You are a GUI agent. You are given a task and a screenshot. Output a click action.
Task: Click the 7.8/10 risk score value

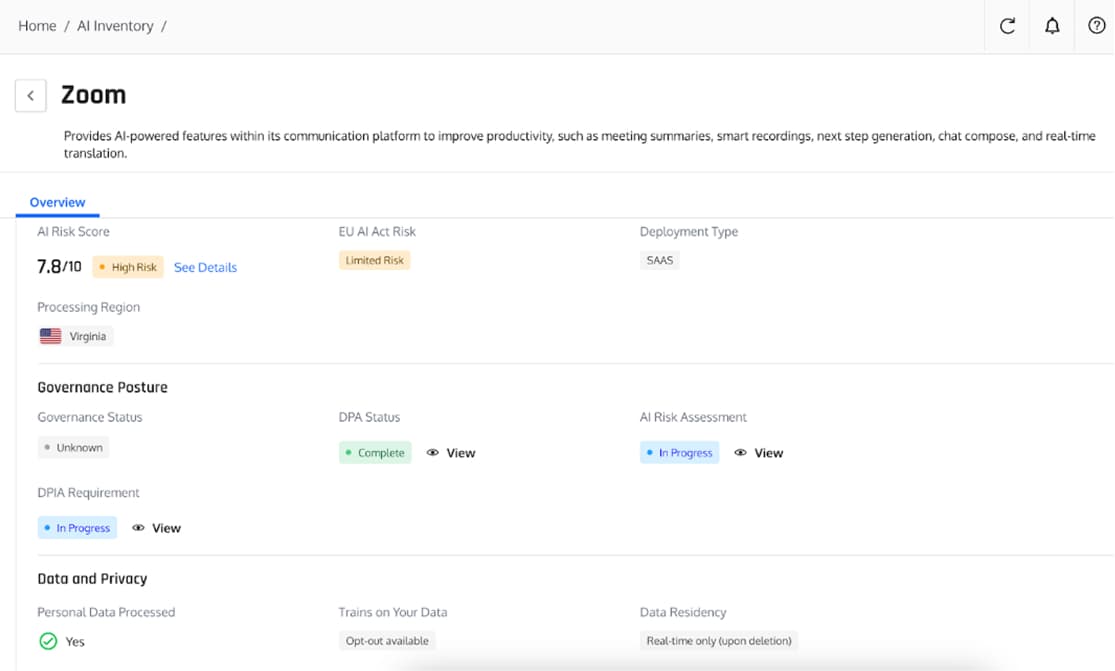[59, 267]
